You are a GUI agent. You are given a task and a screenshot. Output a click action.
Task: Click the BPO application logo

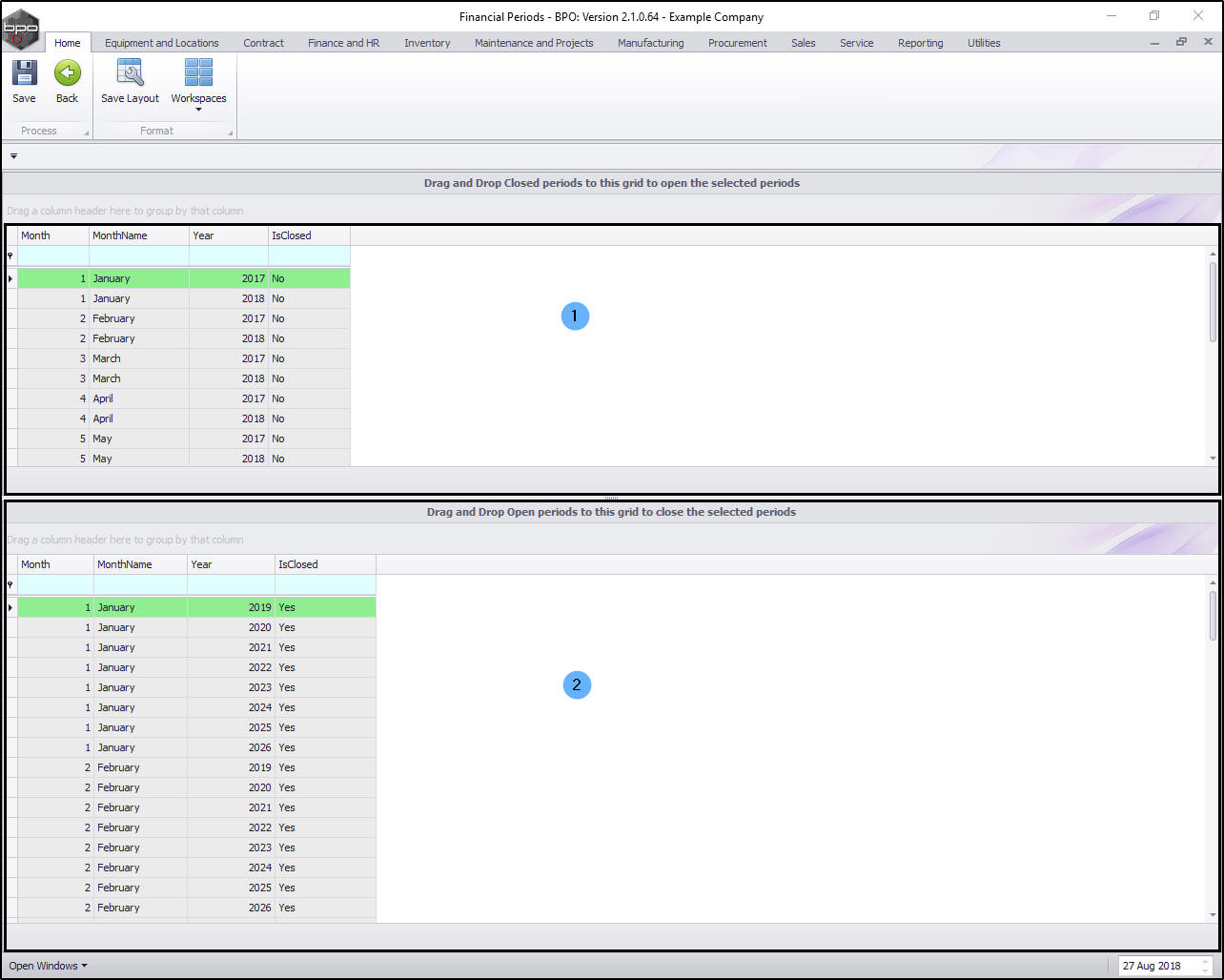(x=21, y=29)
